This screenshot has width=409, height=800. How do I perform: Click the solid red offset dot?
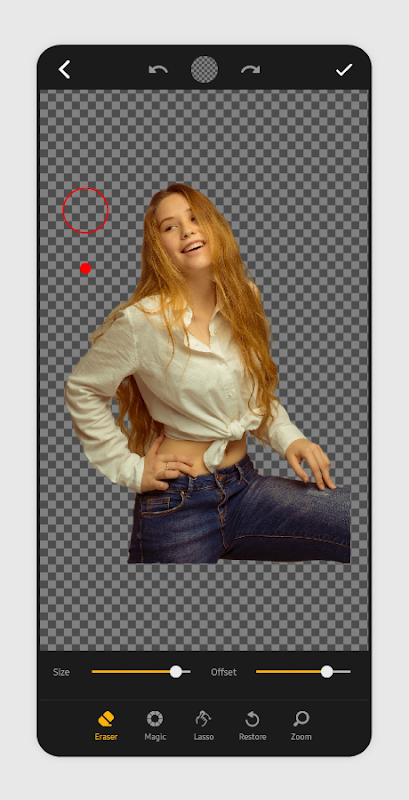pyautogui.click(x=86, y=268)
